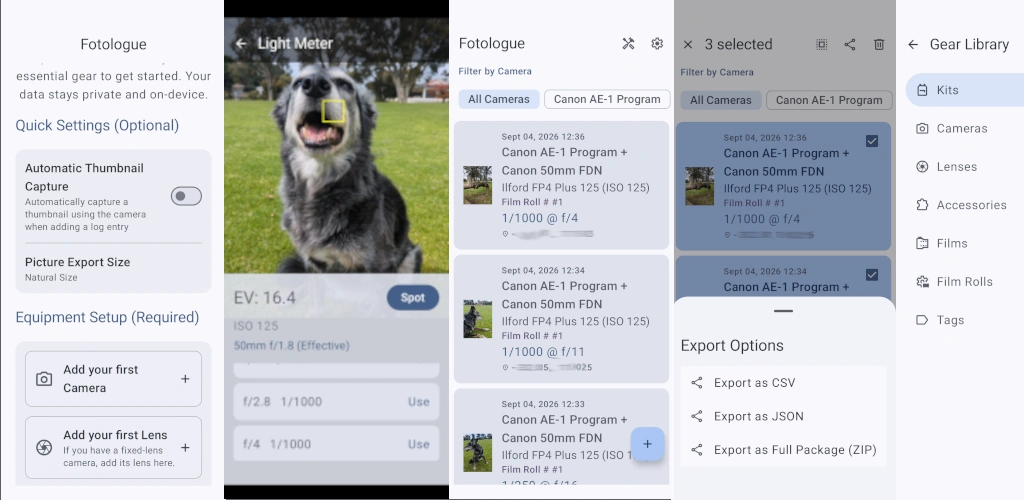
Task: Open the tools icon beside Fotologue title
Action: 628,44
